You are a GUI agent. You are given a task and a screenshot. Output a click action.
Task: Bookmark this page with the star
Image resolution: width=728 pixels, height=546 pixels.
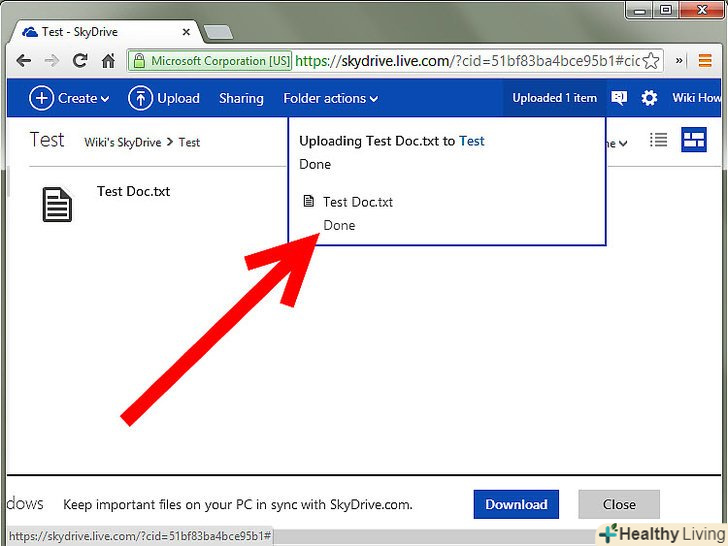click(x=651, y=61)
